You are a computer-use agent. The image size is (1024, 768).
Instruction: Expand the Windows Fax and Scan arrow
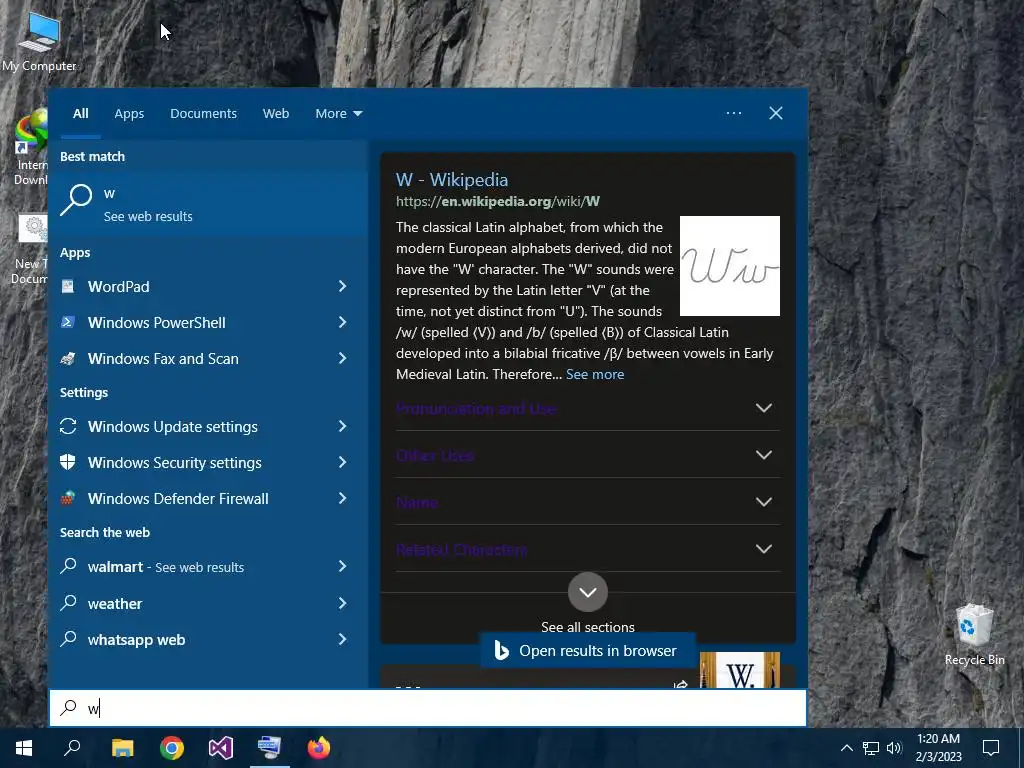click(342, 359)
